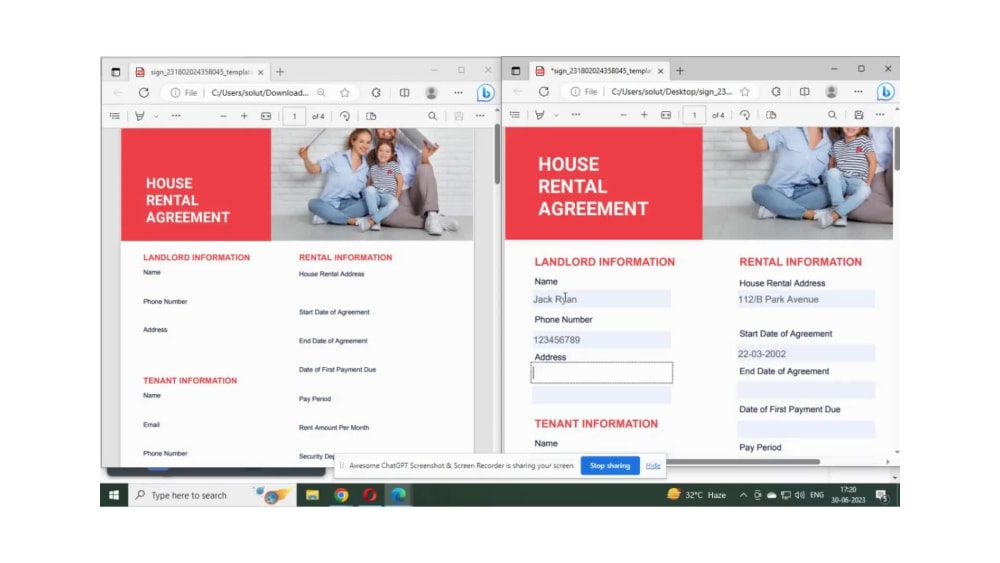The width and height of the screenshot is (1000, 563).
Task: Click vertical scrollbar in left PDF window
Action: 497,154
